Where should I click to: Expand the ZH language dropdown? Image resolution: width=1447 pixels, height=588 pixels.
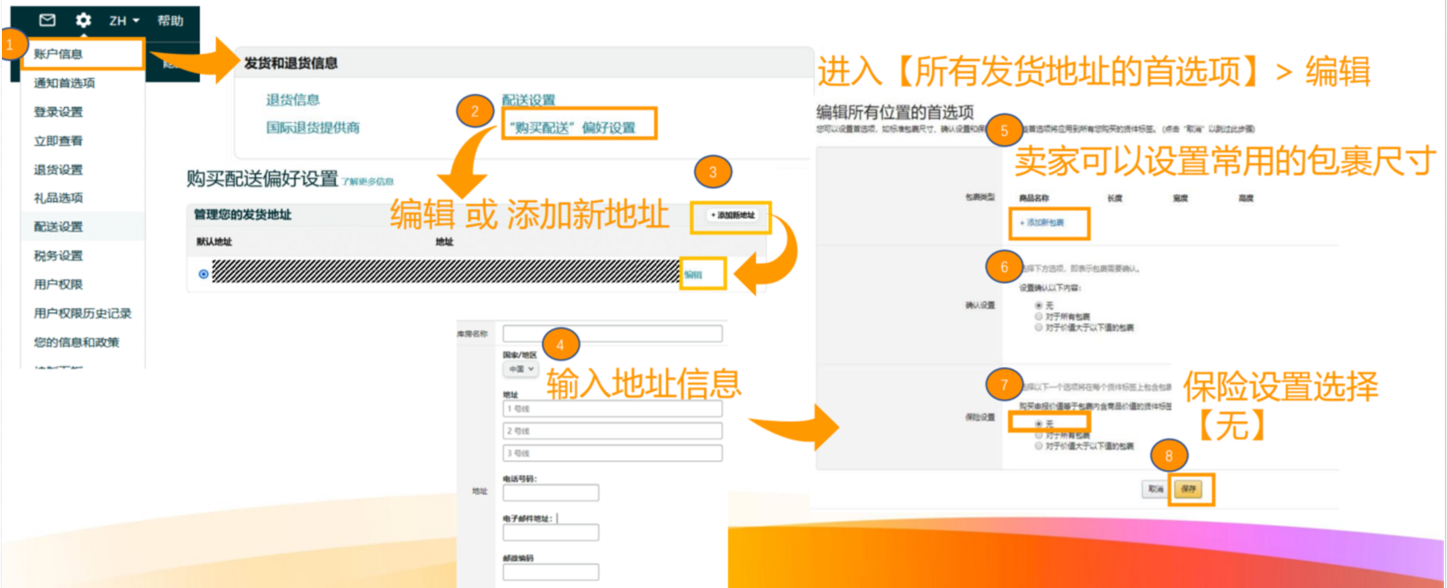(124, 20)
